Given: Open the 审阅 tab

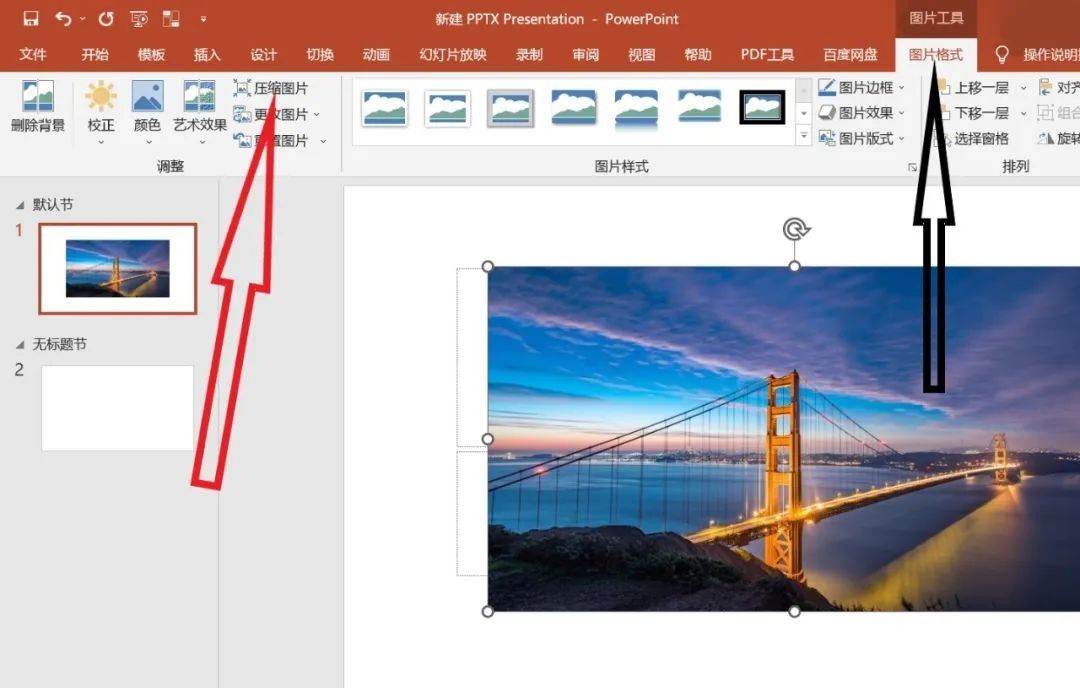Looking at the screenshot, I should pyautogui.click(x=585, y=54).
